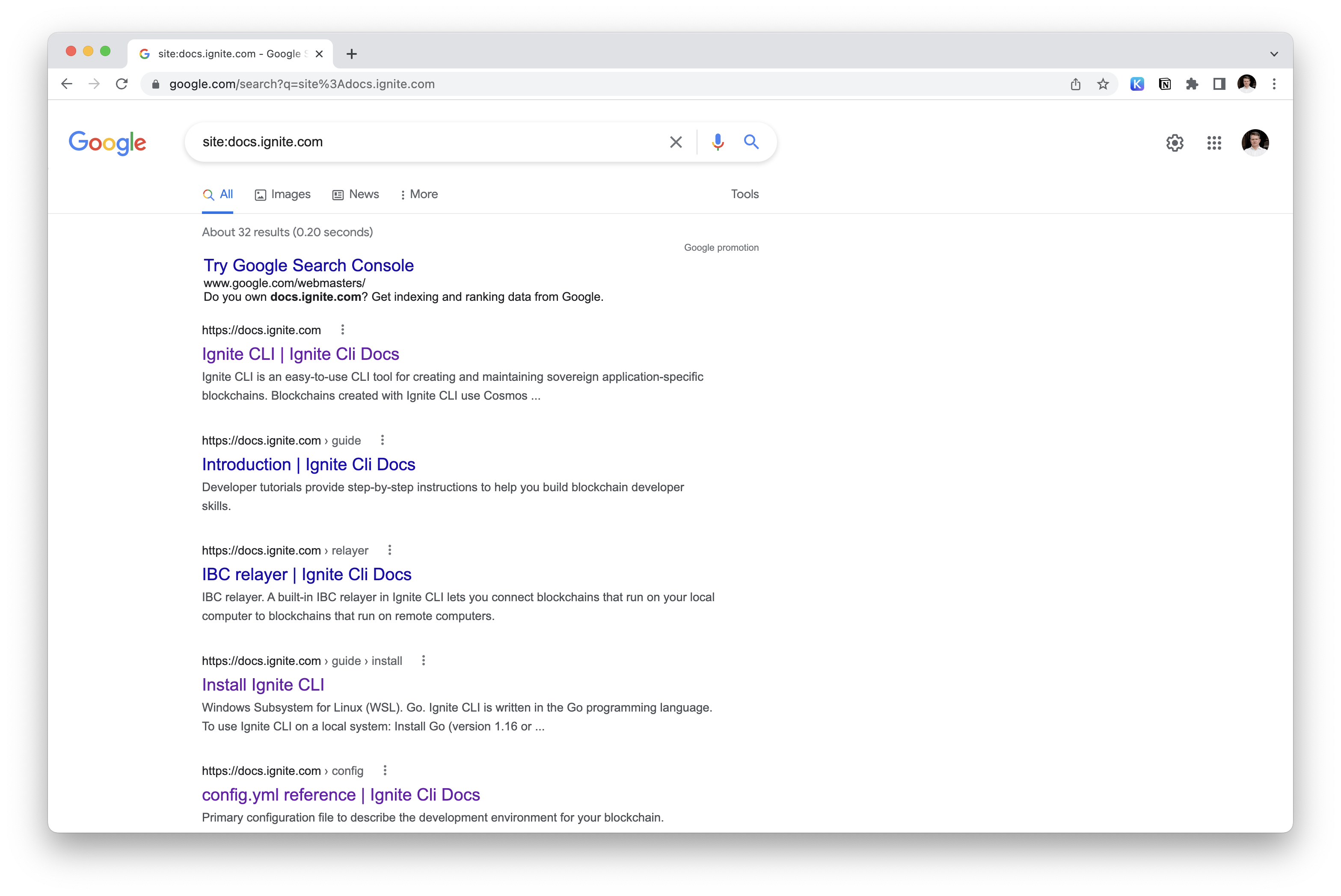Open the Notion extension icon
Image resolution: width=1341 pixels, height=896 pixels.
(x=1164, y=84)
